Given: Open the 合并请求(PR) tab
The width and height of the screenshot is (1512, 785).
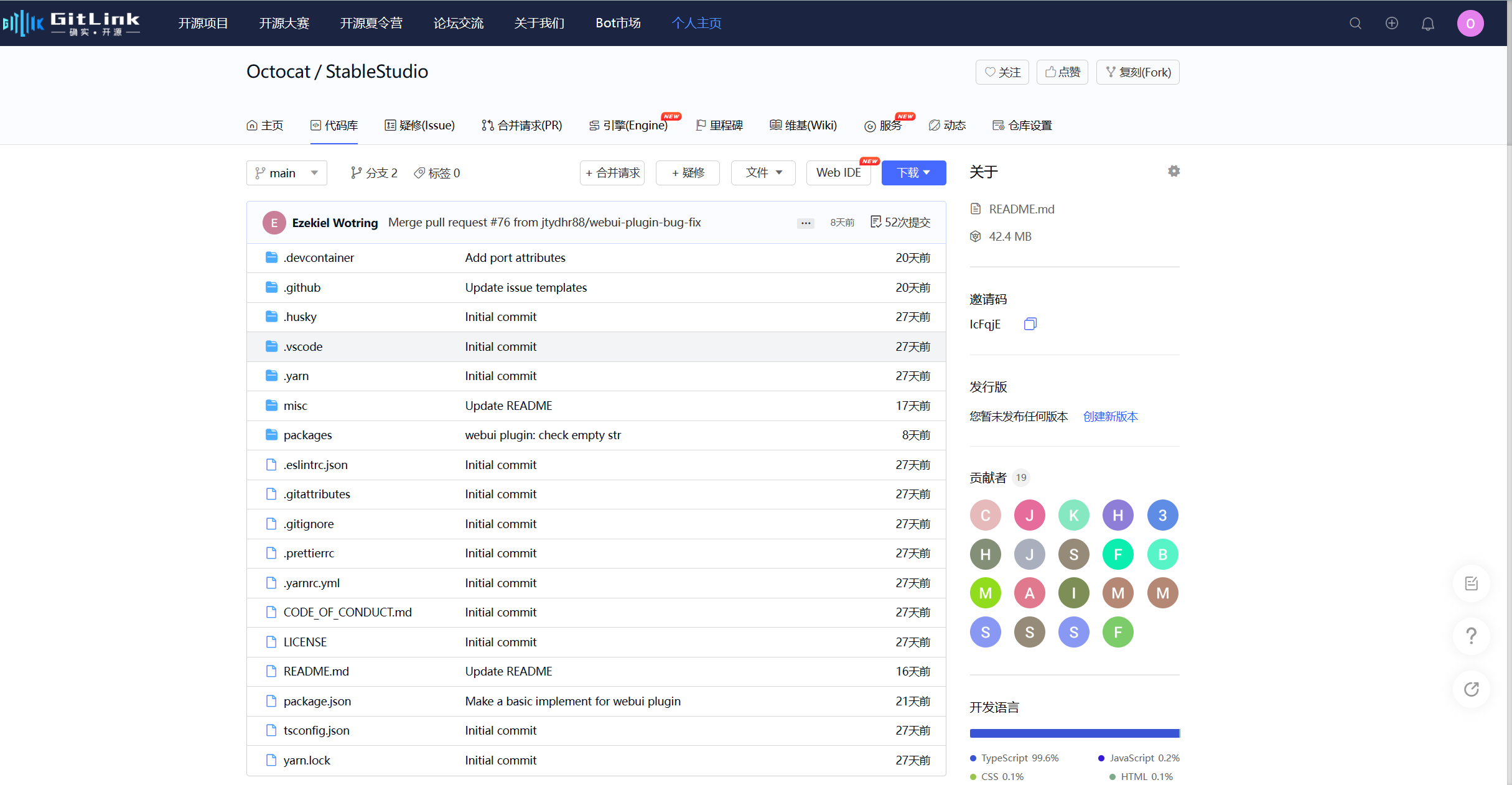Looking at the screenshot, I should point(522,125).
